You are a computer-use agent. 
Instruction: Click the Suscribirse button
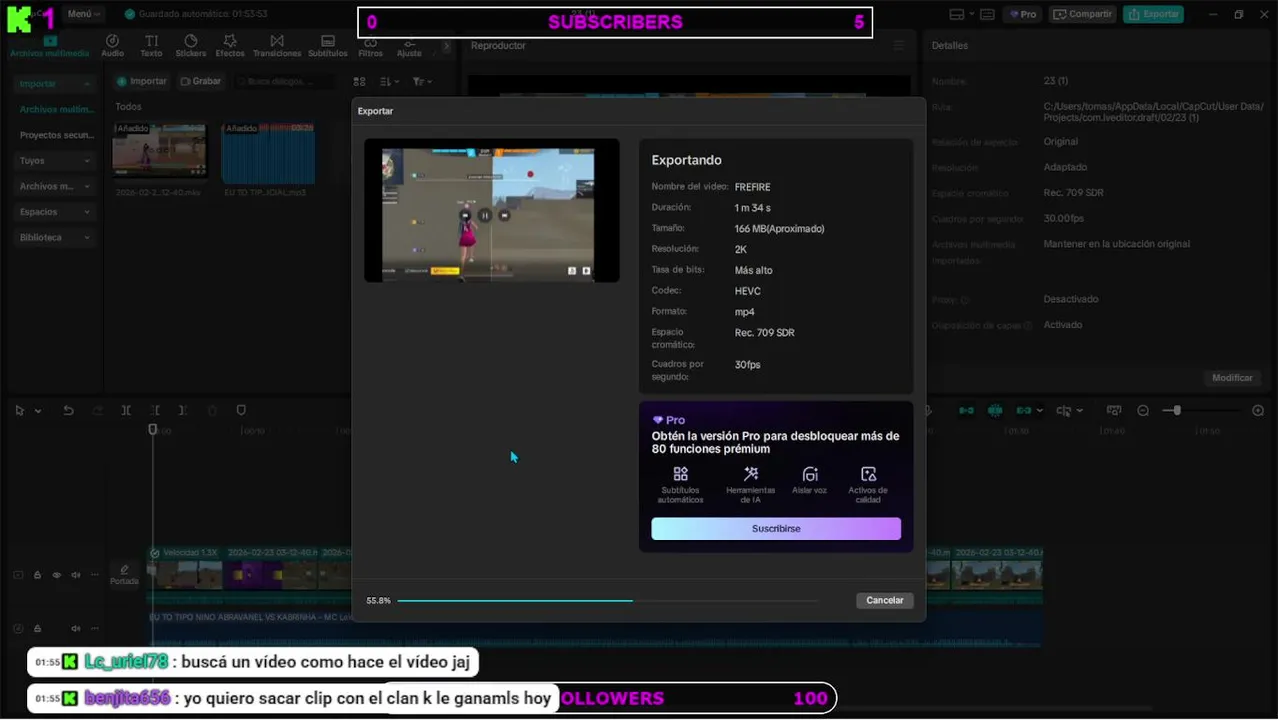776,528
